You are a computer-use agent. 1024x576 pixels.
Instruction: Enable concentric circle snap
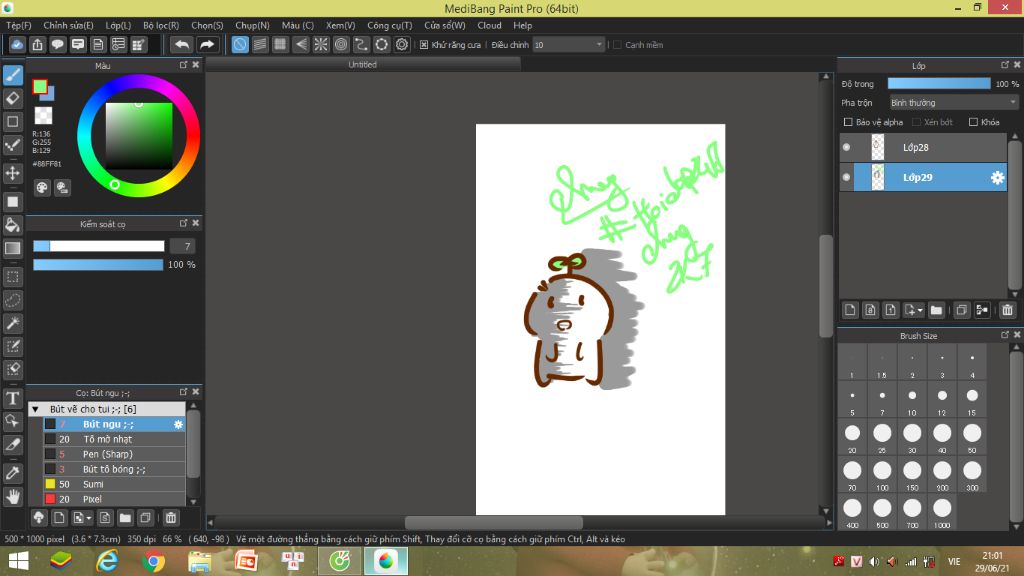pyautogui.click(x=341, y=44)
